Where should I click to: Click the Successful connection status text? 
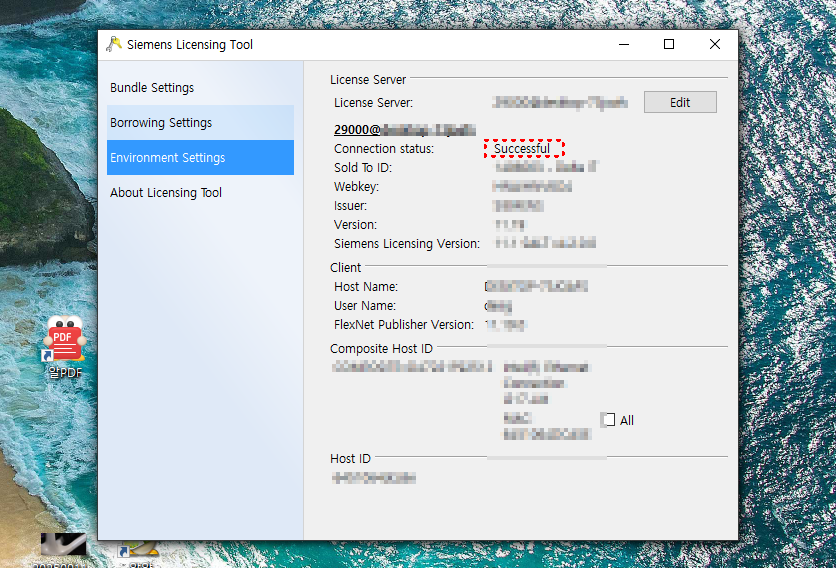click(x=521, y=148)
